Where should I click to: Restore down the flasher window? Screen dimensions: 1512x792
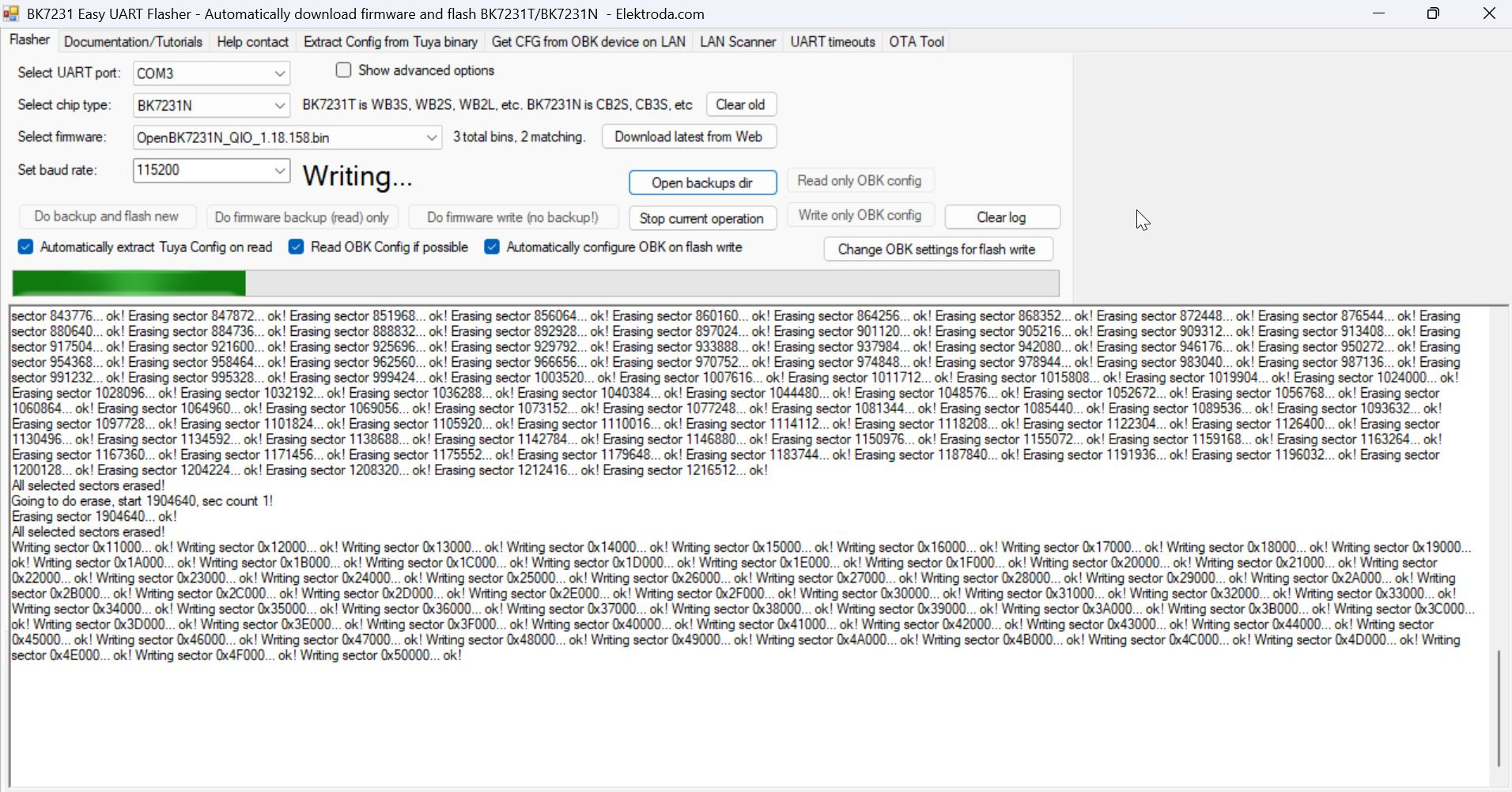(x=1433, y=13)
